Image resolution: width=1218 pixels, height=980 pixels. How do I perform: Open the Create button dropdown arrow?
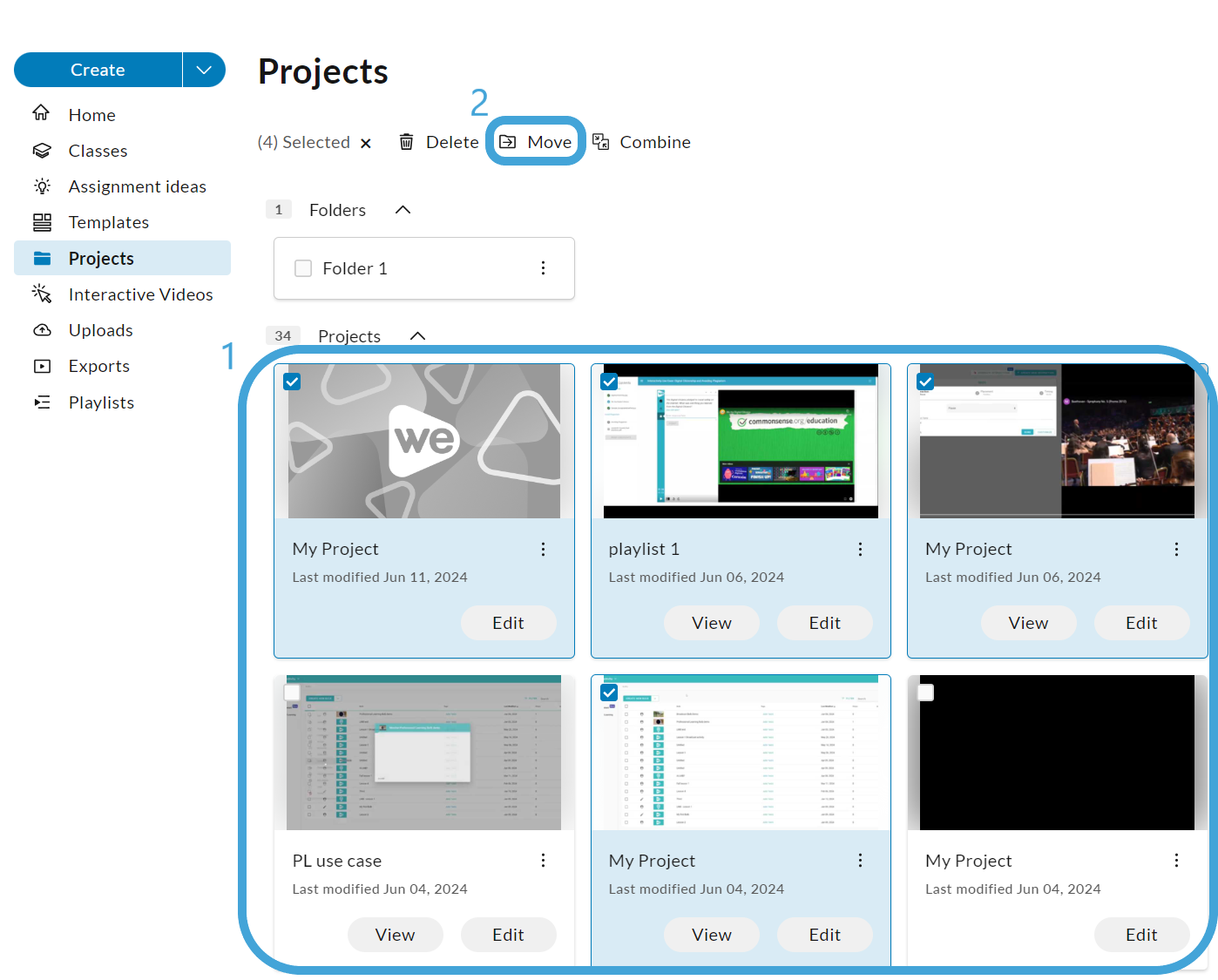click(x=204, y=70)
